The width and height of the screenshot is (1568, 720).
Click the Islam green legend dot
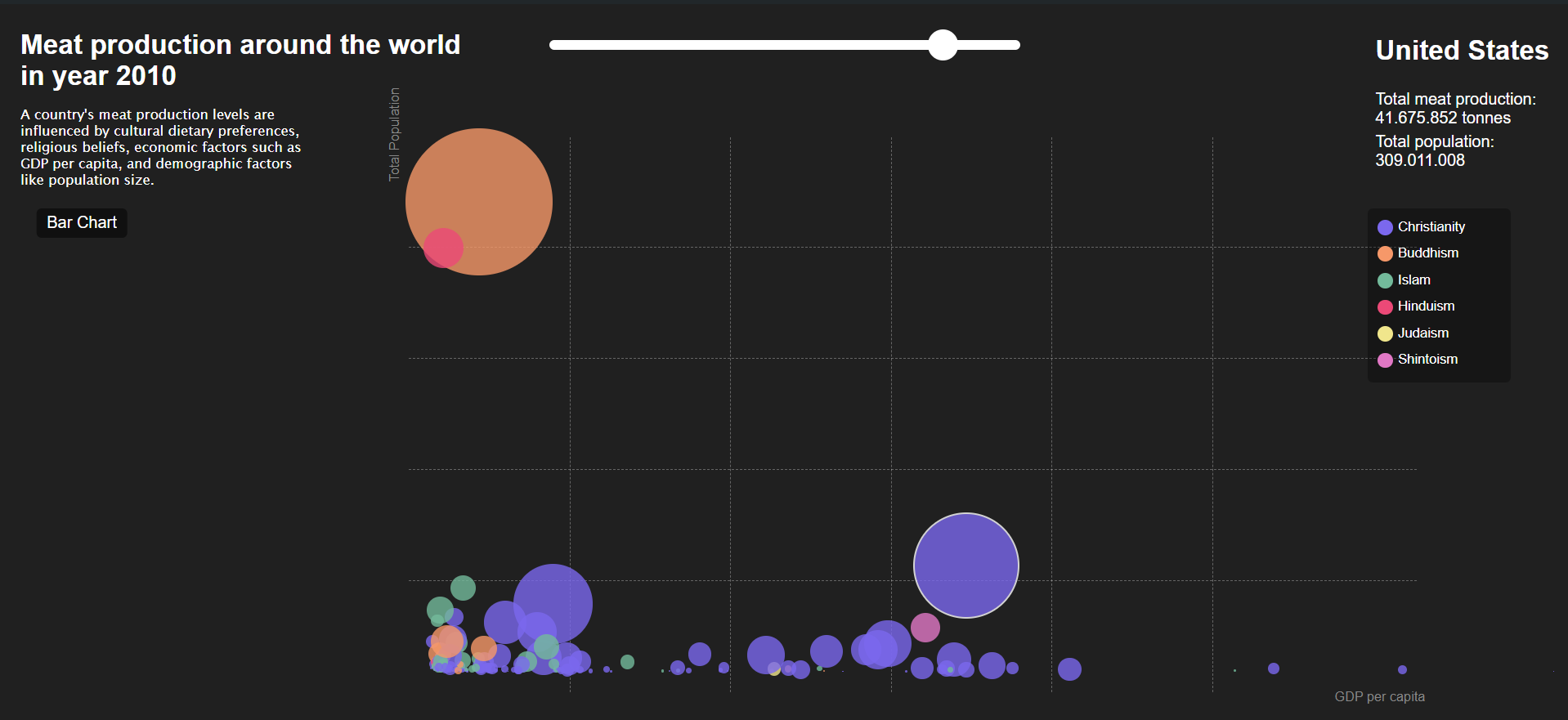[1385, 280]
